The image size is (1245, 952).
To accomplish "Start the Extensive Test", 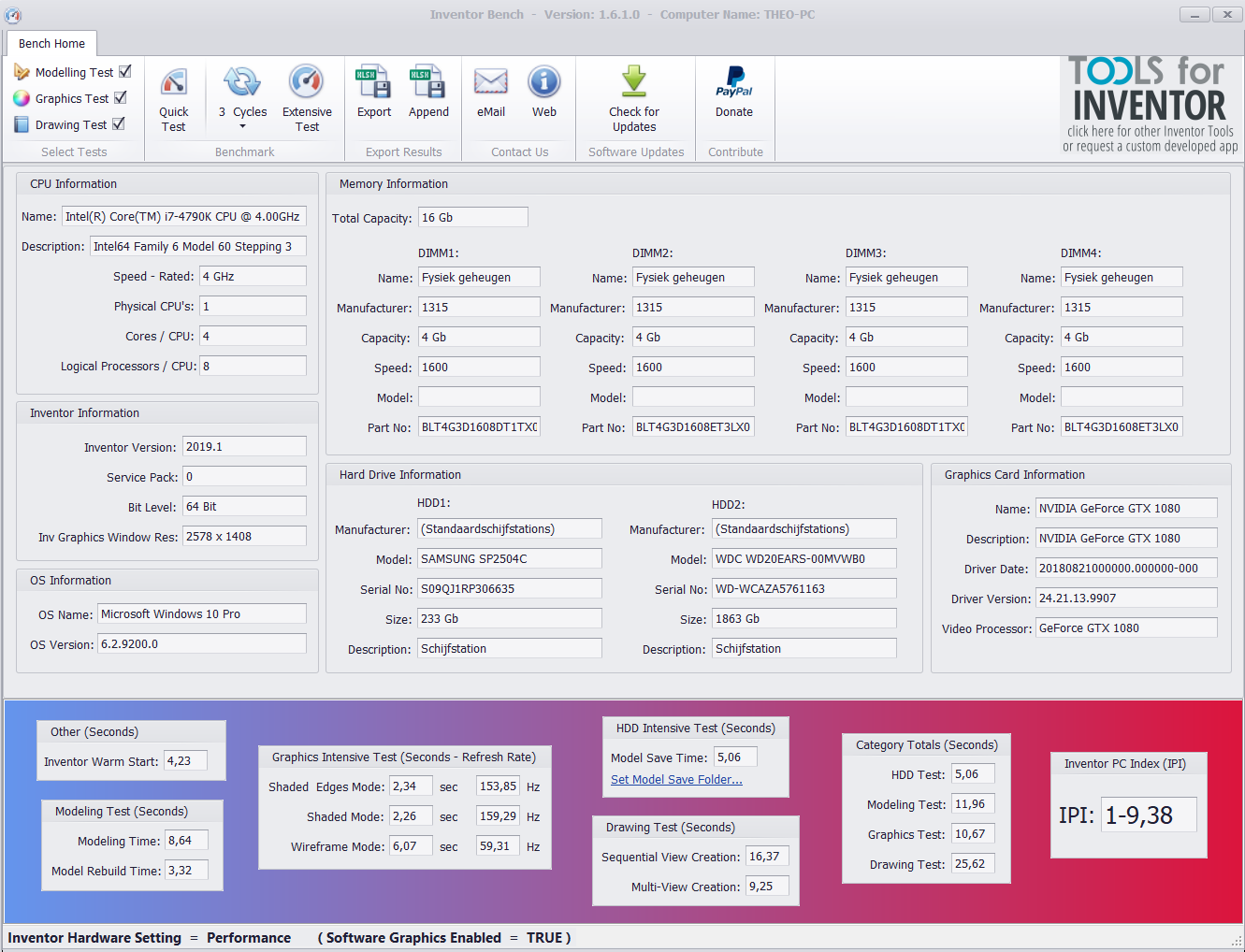I will [307, 98].
